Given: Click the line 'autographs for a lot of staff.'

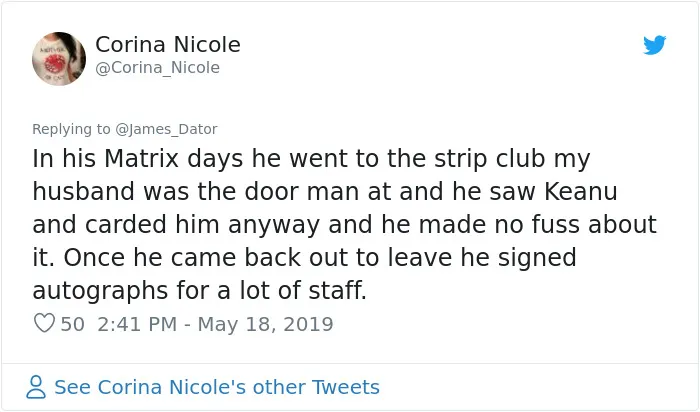Looking at the screenshot, I should click(200, 291).
